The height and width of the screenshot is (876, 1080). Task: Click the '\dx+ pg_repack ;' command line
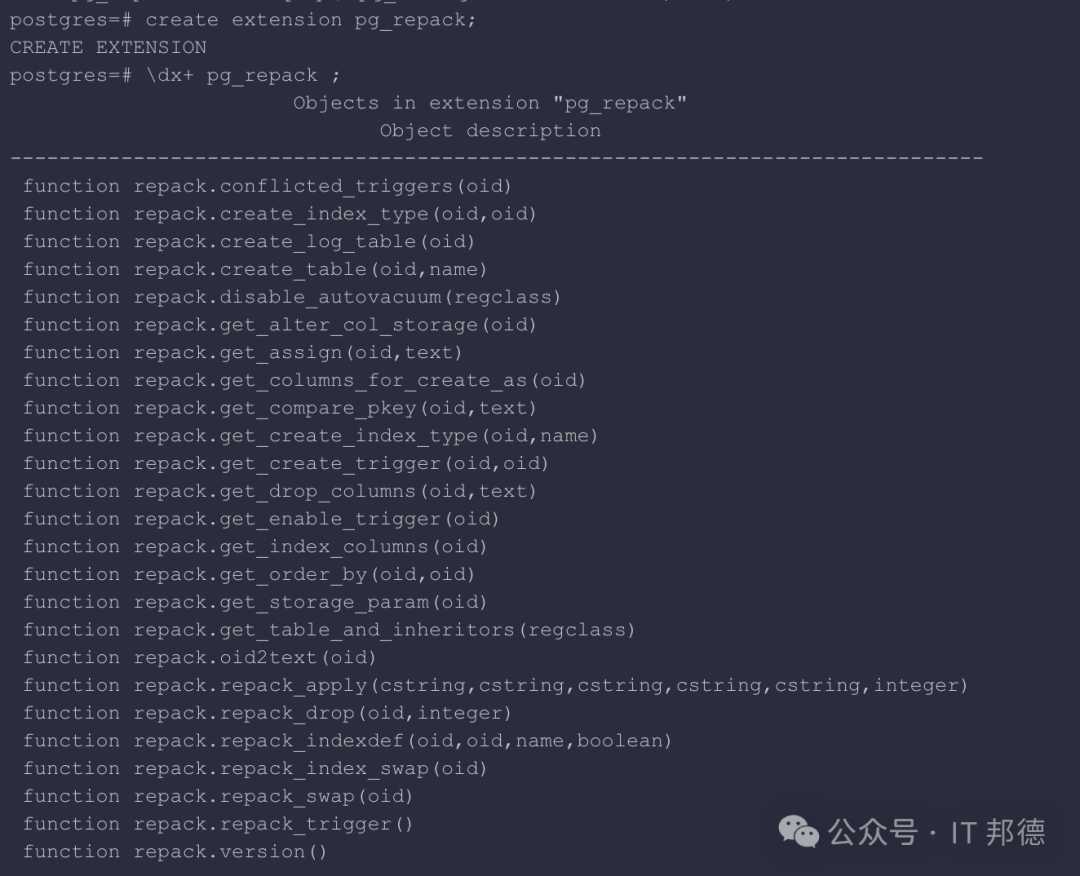click(x=175, y=76)
